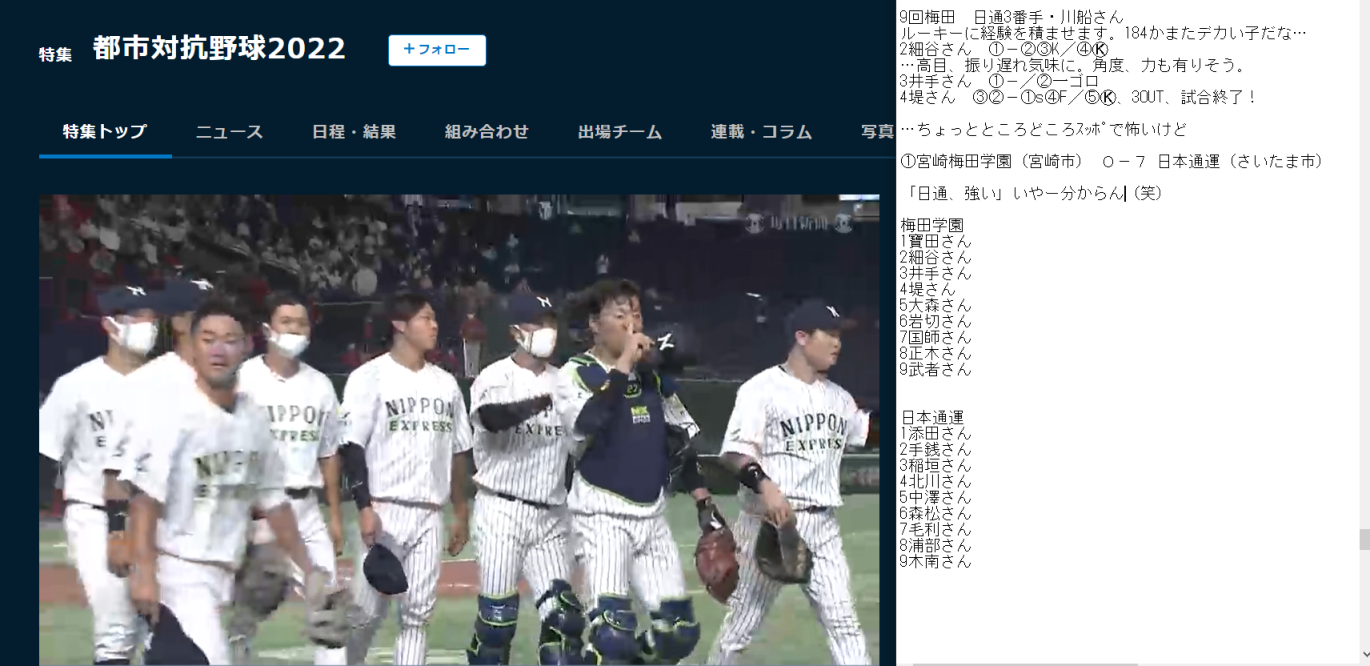Switch to the ニュース tab
Screen dimensions: 1370x666
tap(229, 132)
